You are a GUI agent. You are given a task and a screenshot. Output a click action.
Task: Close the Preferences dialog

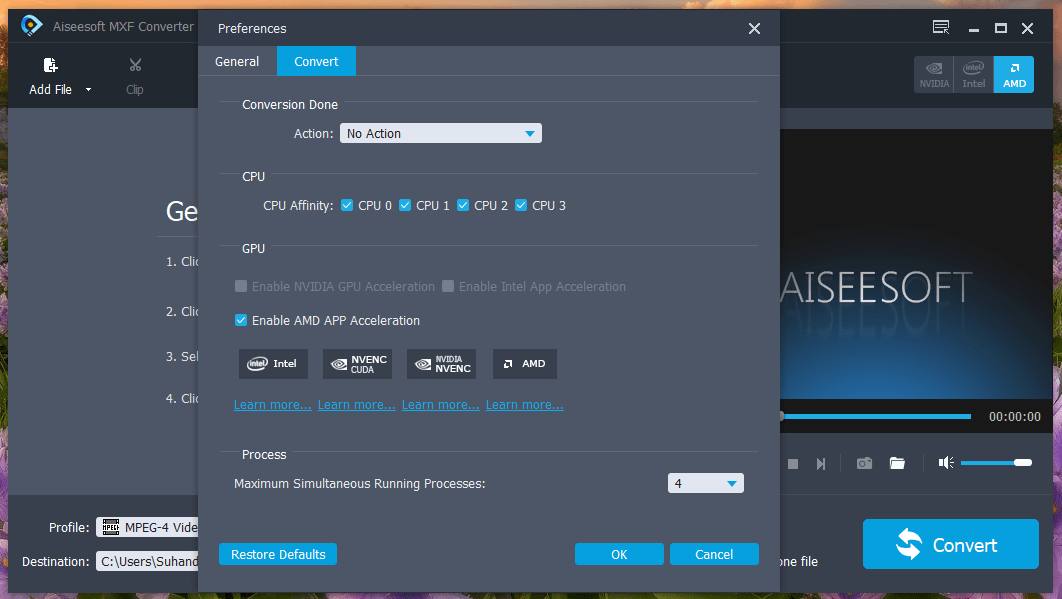[755, 28]
